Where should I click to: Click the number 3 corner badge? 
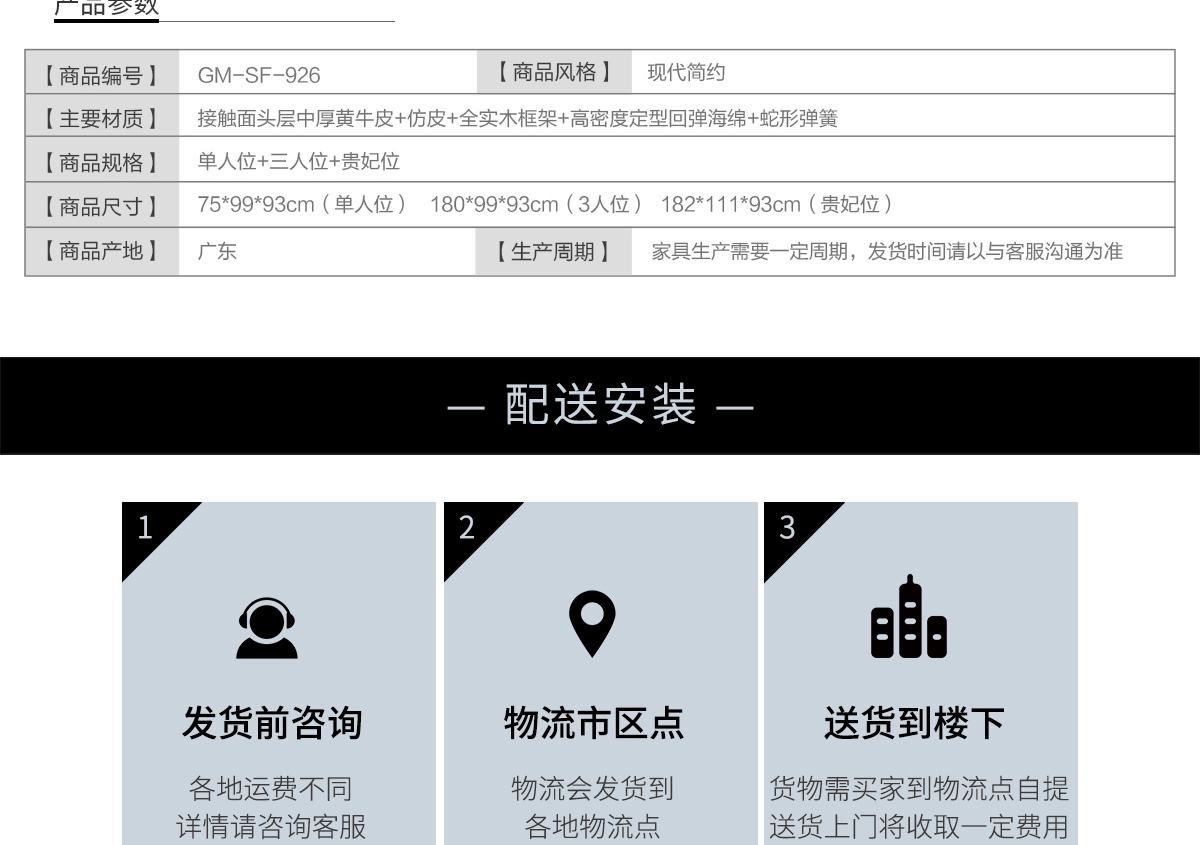click(x=787, y=528)
